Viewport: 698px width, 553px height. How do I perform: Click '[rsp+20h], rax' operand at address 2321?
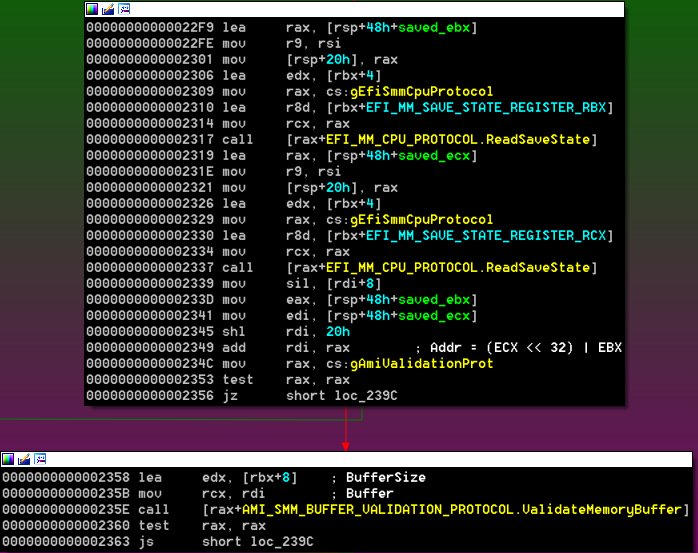click(x=342, y=188)
